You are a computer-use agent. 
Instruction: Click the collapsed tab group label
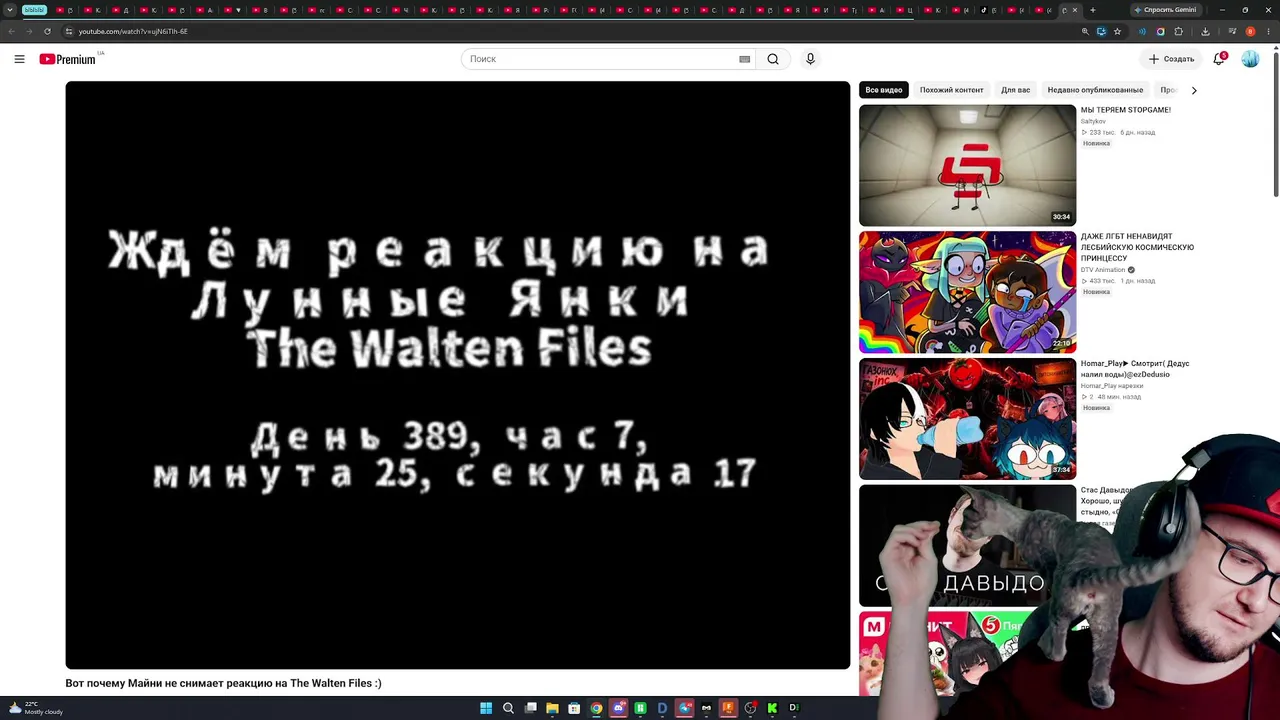click(35, 10)
